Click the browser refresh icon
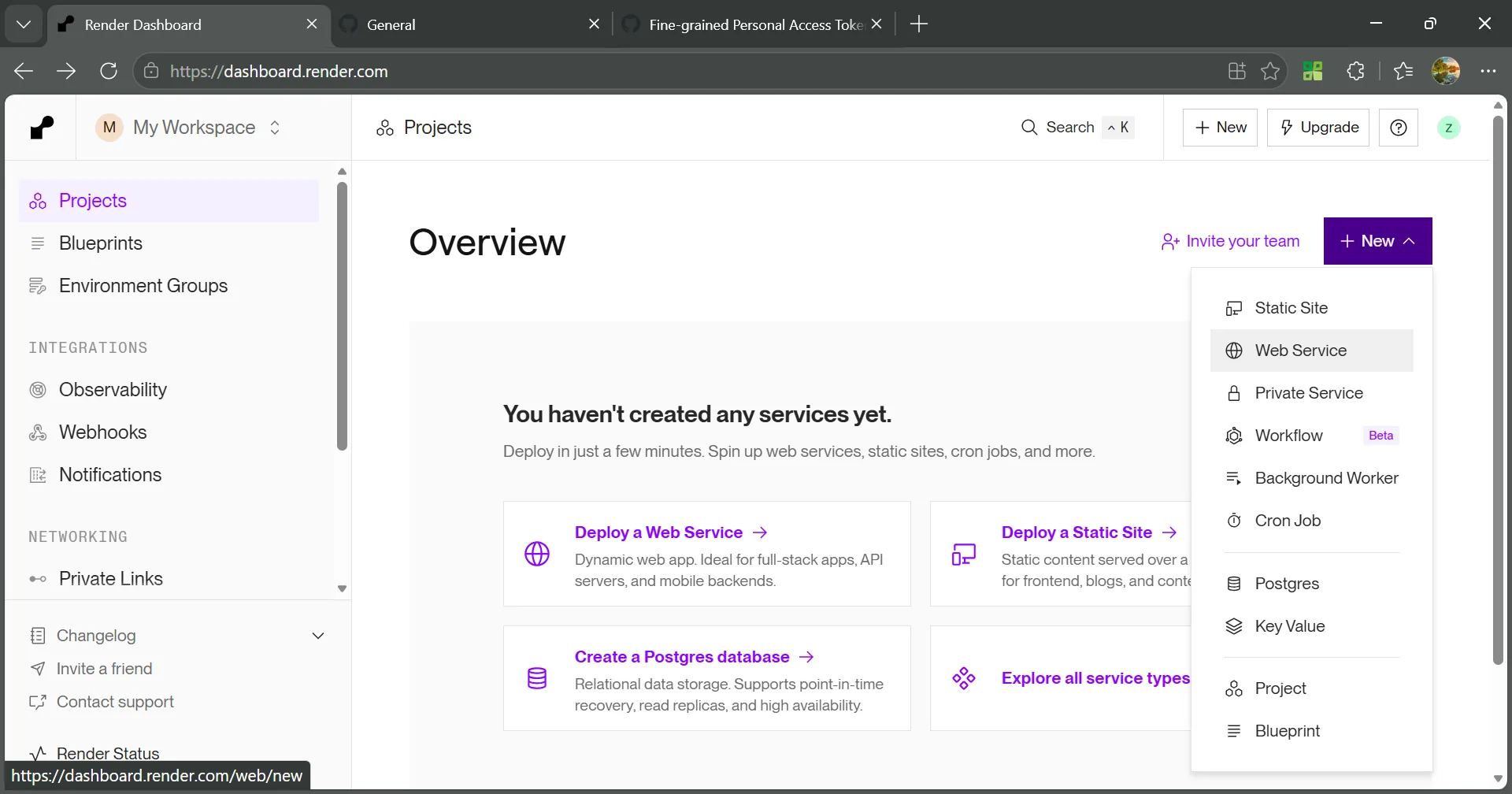This screenshot has width=1512, height=794. point(109,71)
